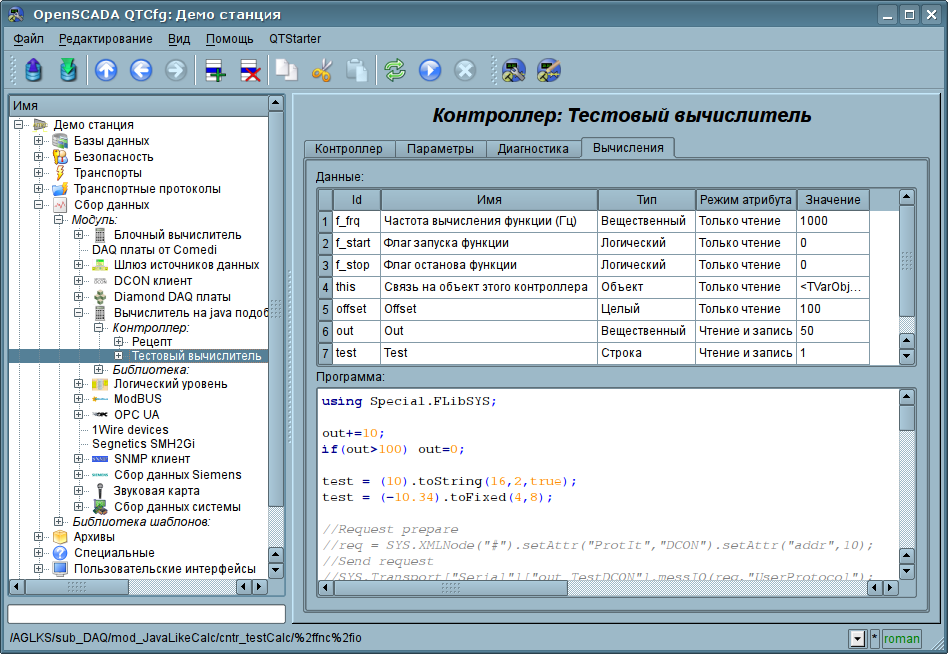Click the Delete item toolbar icon
948x654 pixels.
pyautogui.click(x=250, y=70)
